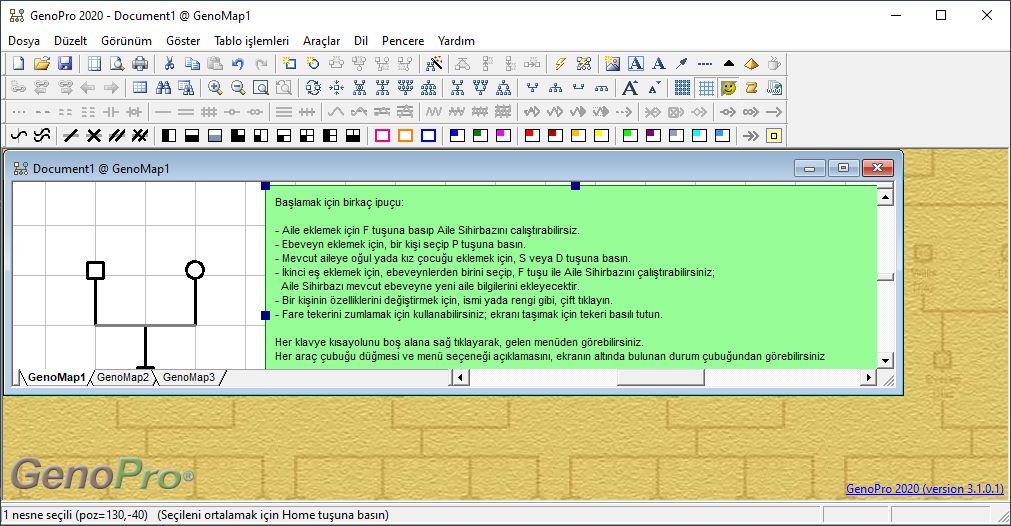Pick the blue push-pin icon
1011x526 pixels.
click(682, 63)
